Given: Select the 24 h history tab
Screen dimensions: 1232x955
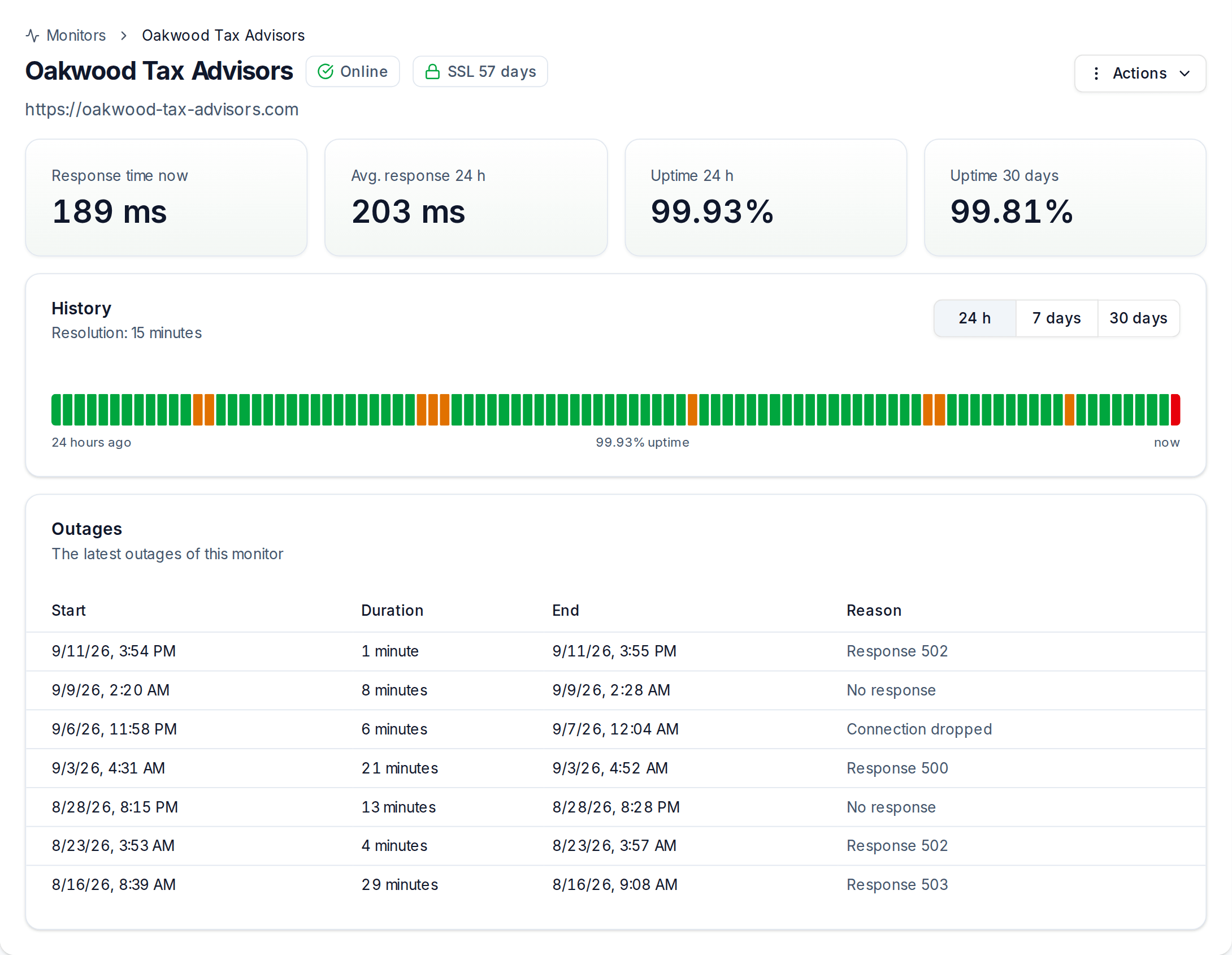Looking at the screenshot, I should pyautogui.click(x=974, y=318).
